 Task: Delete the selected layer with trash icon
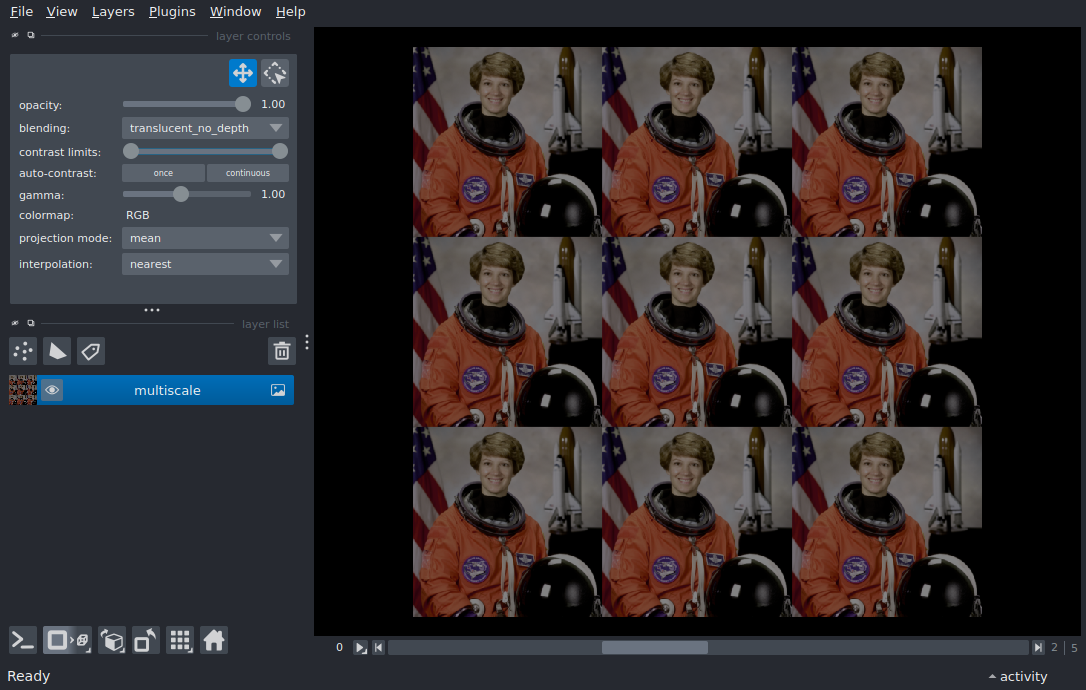pos(282,351)
